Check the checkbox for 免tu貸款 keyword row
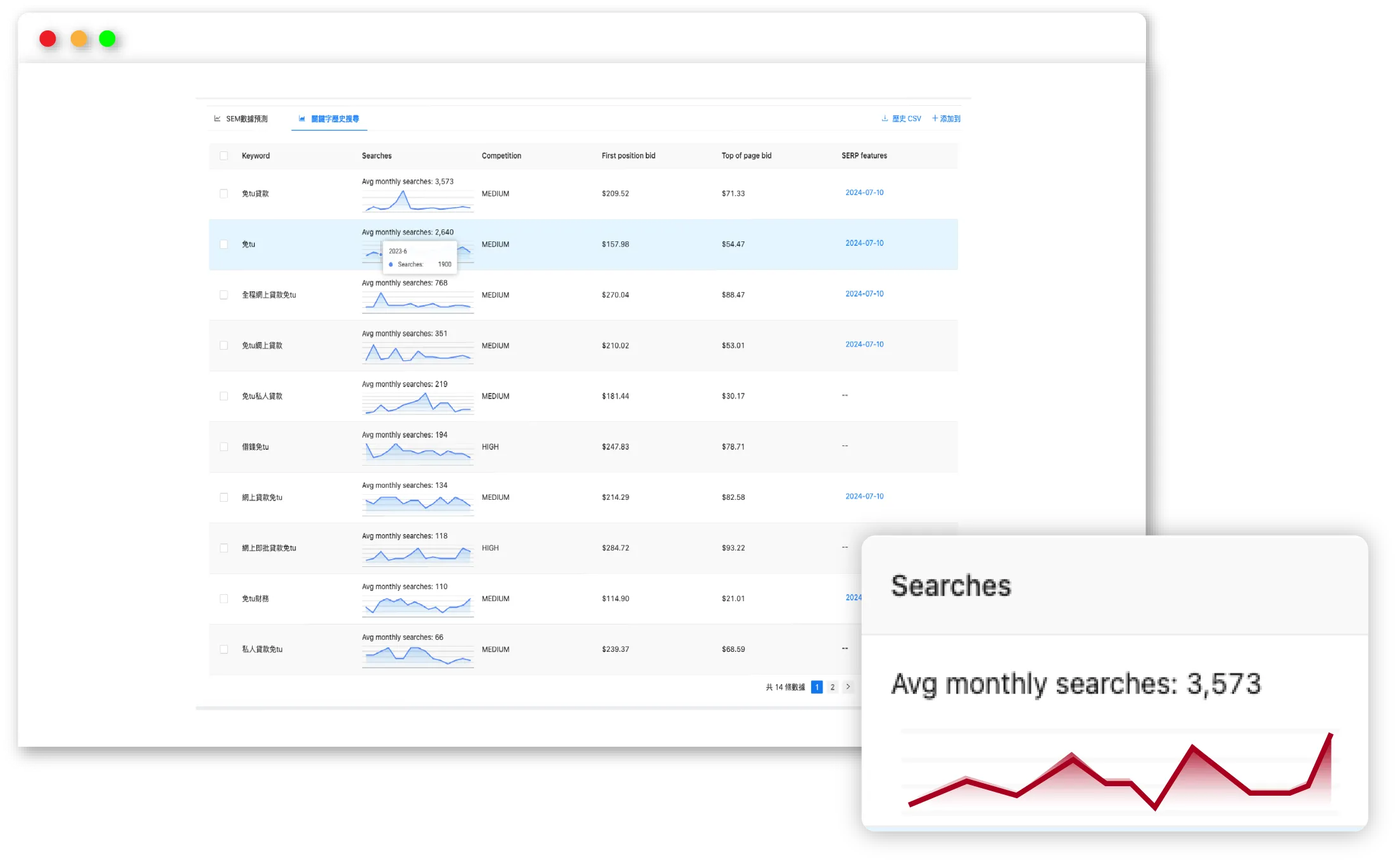 (224, 194)
